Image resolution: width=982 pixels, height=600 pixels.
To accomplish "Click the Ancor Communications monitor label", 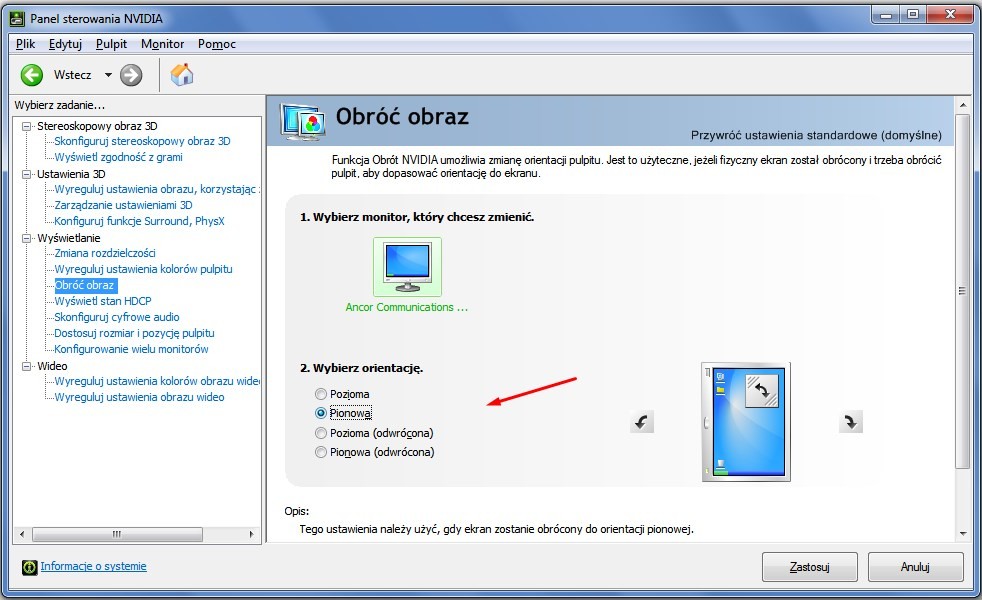I will tap(407, 307).
